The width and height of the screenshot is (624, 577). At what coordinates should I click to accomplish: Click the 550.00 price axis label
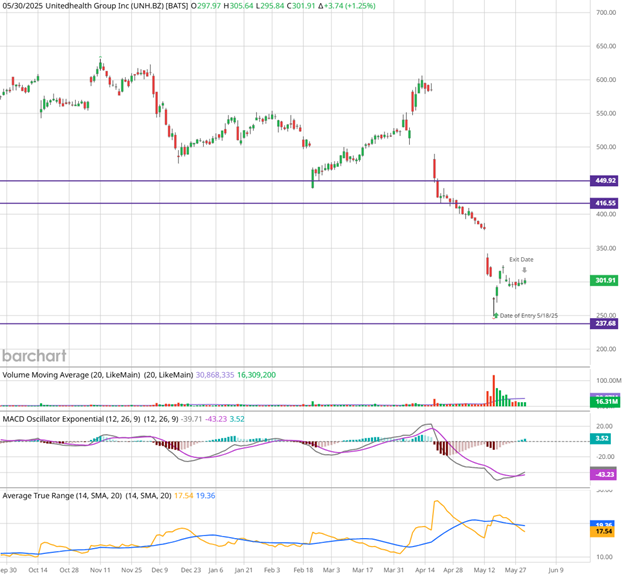coord(606,113)
